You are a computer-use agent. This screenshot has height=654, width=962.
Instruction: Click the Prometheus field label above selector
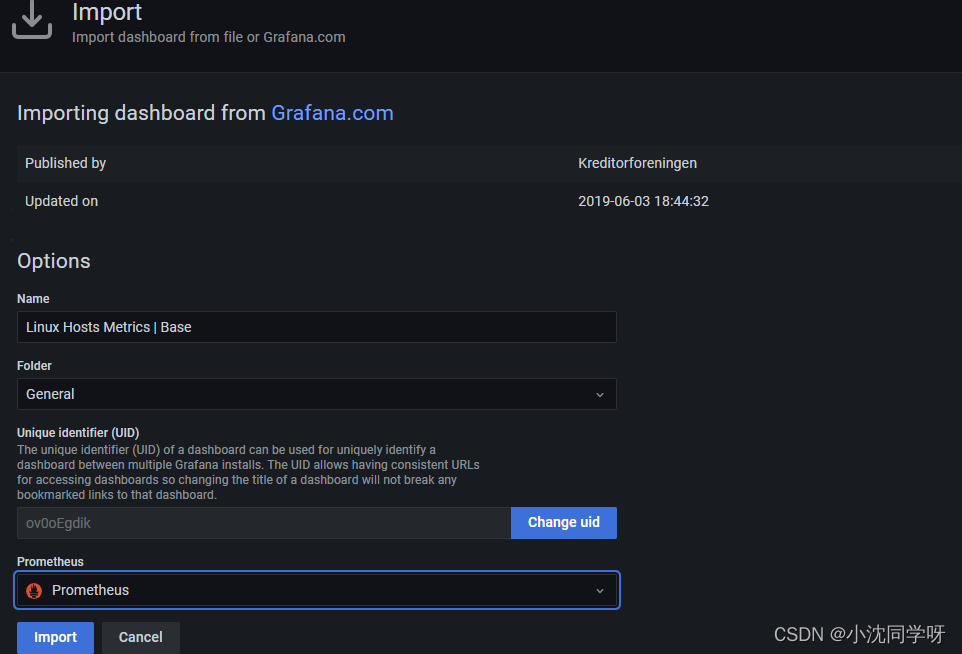(50, 561)
